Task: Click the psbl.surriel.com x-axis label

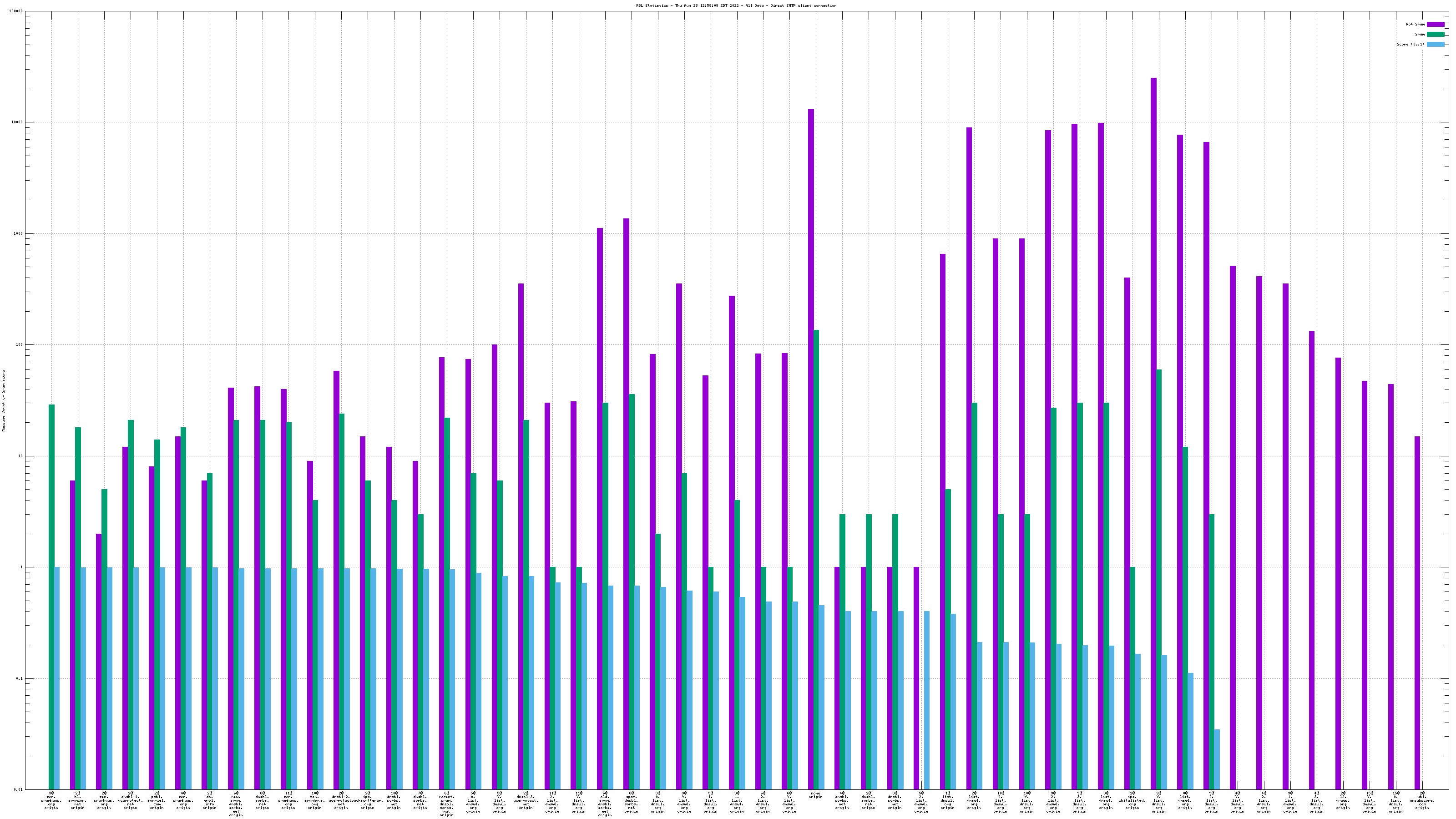Action: [x=157, y=800]
